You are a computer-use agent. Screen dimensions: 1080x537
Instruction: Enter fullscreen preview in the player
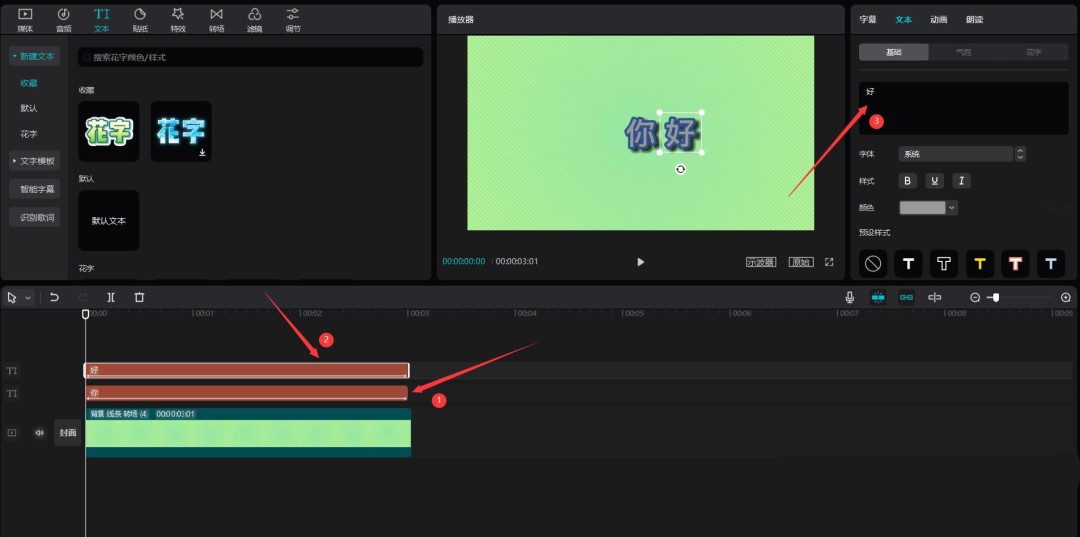click(x=829, y=262)
